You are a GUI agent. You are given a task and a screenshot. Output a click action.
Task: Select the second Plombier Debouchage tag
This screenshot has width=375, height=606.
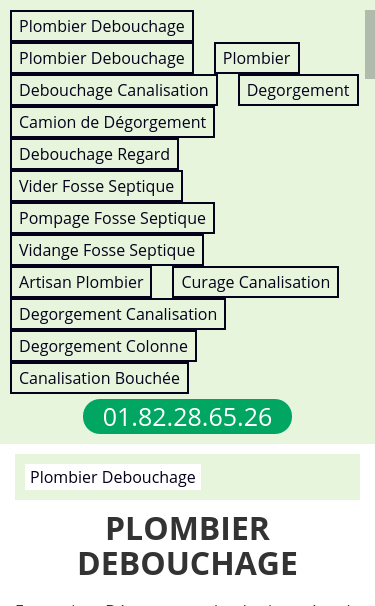(102, 58)
